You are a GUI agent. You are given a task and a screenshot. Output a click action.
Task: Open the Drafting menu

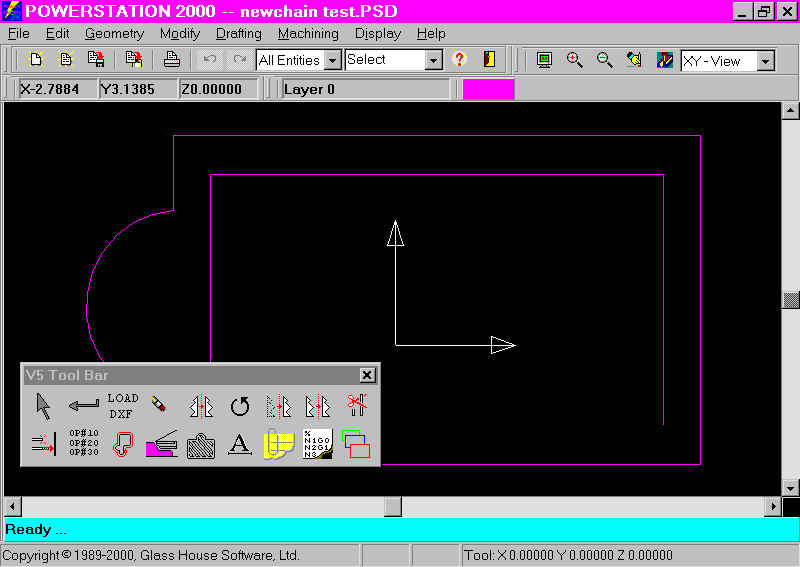(239, 34)
